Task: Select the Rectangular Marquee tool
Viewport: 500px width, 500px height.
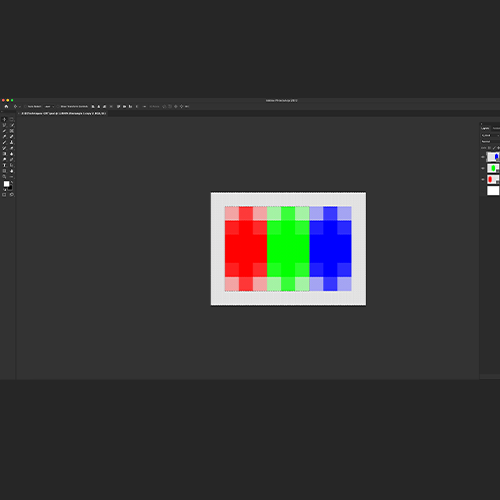Action: pyautogui.click(x=12, y=119)
